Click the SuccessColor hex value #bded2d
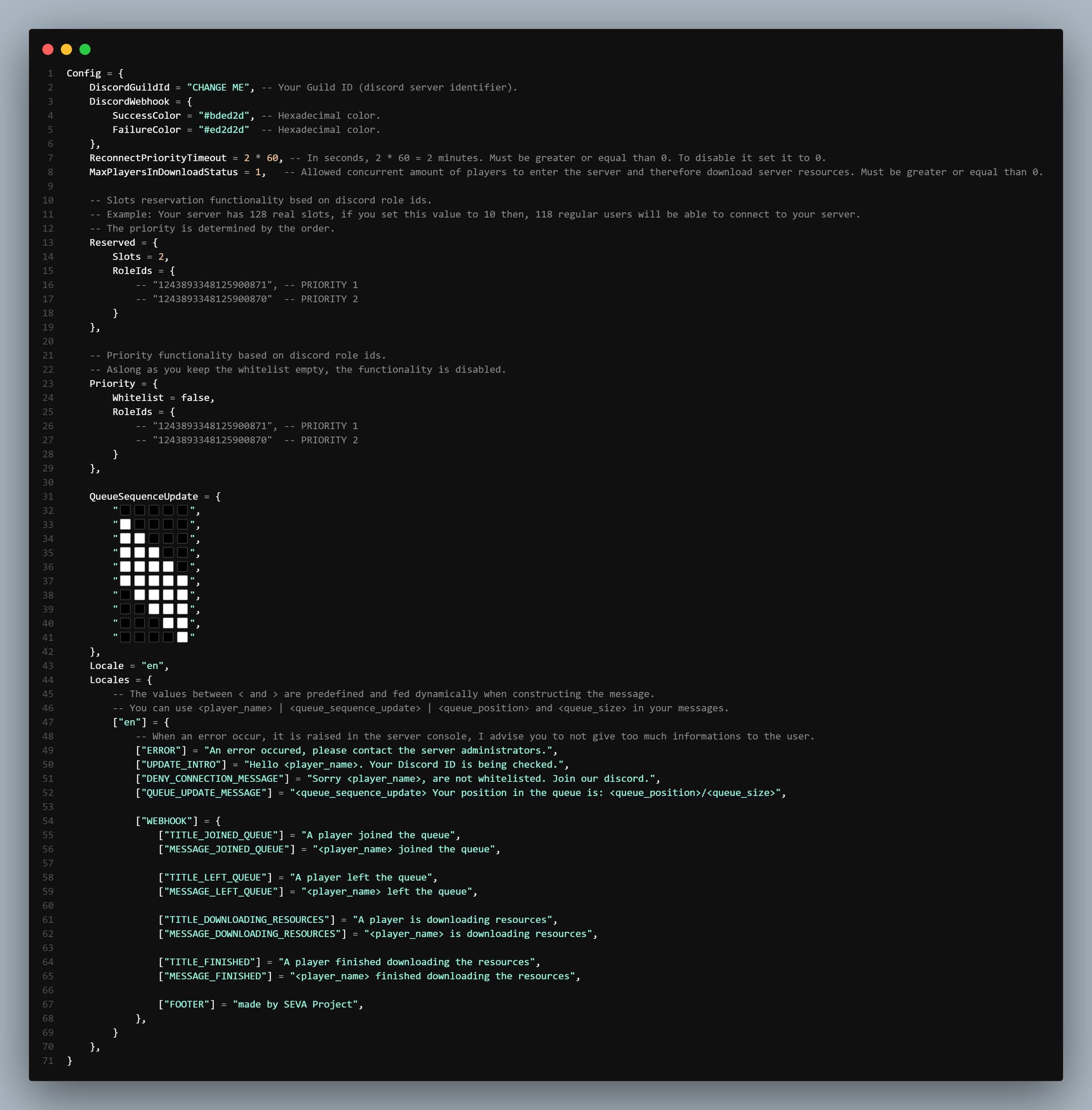1092x1110 pixels. pos(225,115)
